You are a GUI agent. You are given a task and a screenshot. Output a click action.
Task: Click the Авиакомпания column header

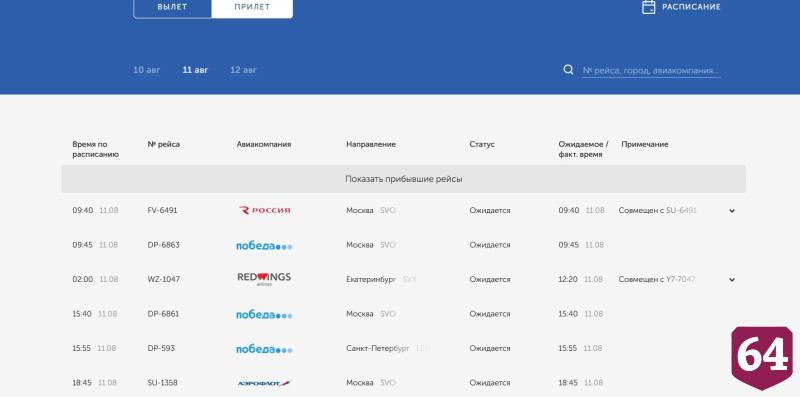tap(264, 144)
